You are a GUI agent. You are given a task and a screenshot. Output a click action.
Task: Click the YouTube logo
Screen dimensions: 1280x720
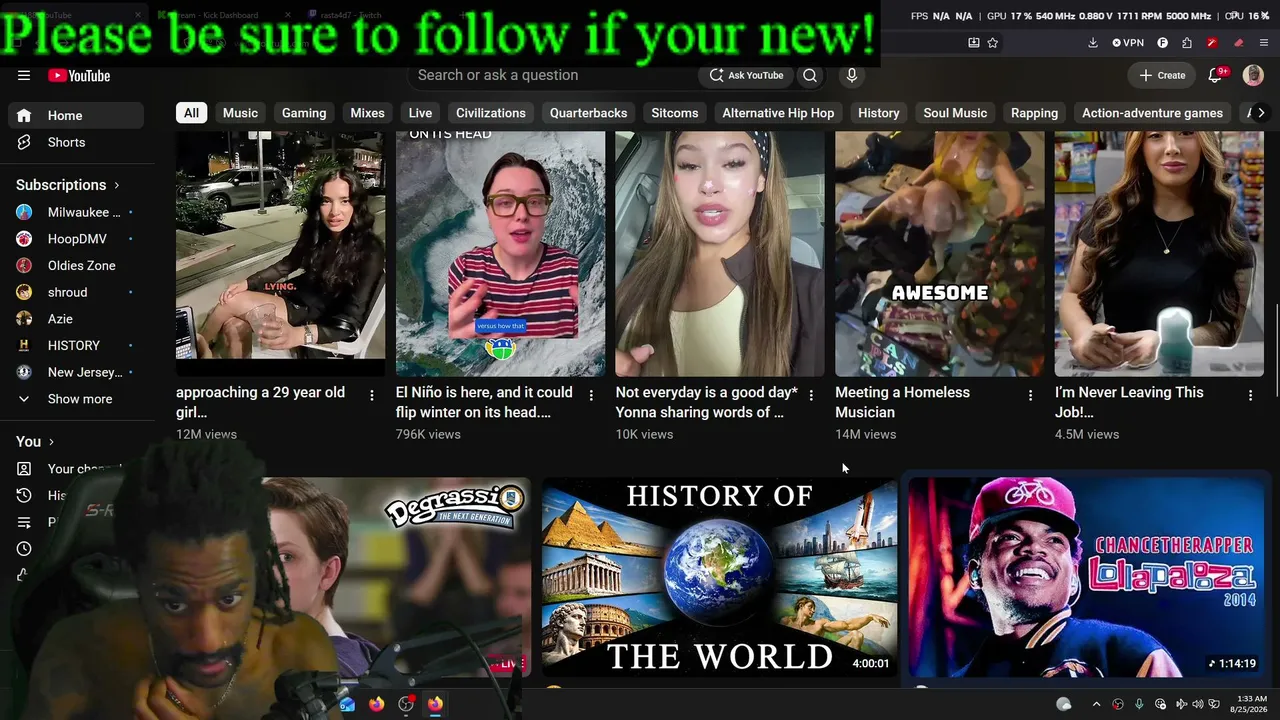79,76
